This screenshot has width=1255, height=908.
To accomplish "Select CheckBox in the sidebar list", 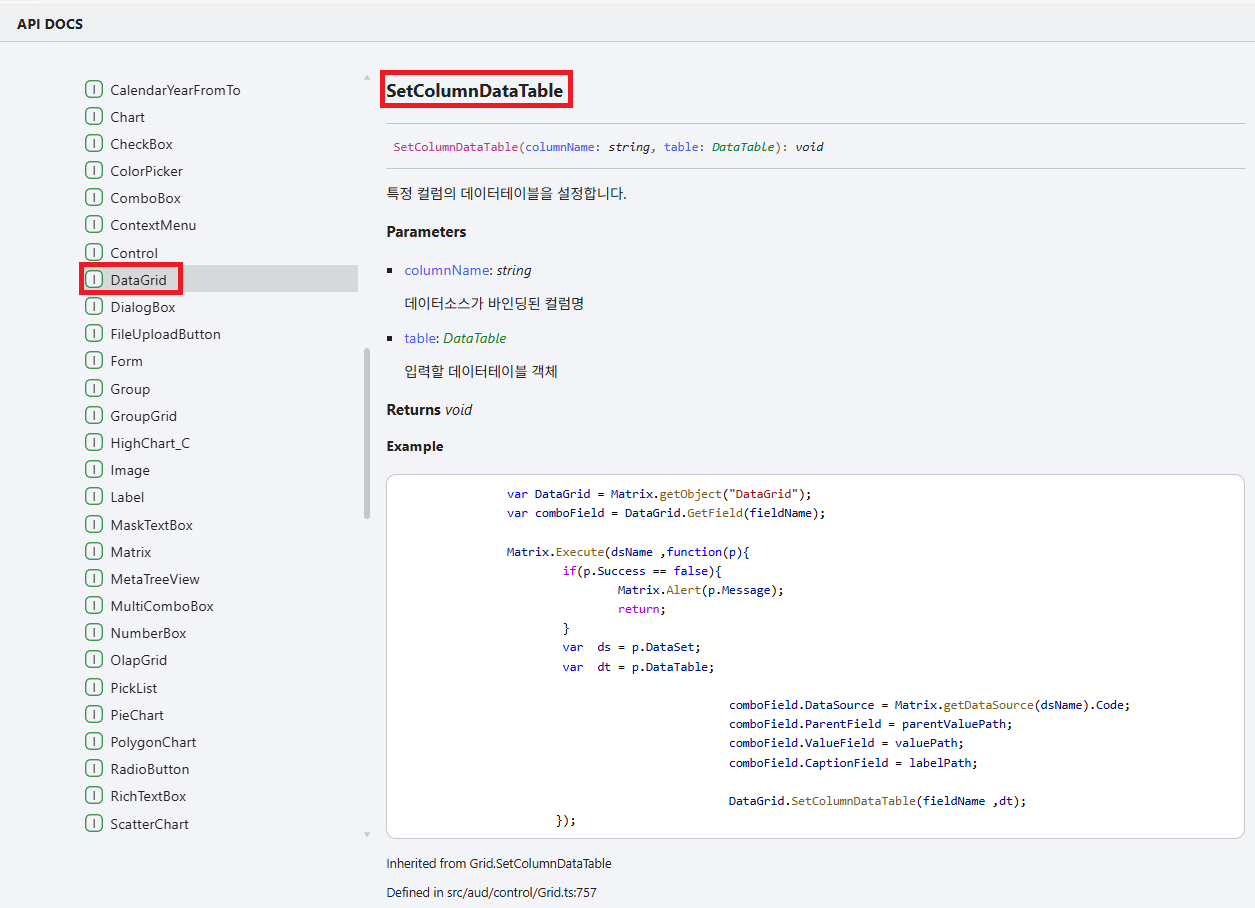I will pos(141,144).
